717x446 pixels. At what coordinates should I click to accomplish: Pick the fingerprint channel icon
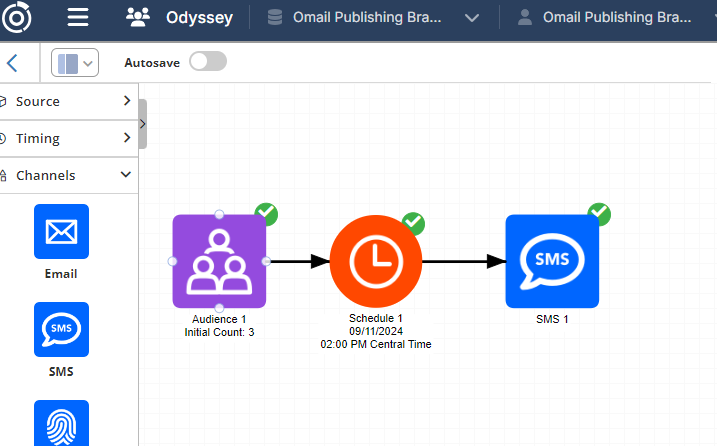point(61,424)
